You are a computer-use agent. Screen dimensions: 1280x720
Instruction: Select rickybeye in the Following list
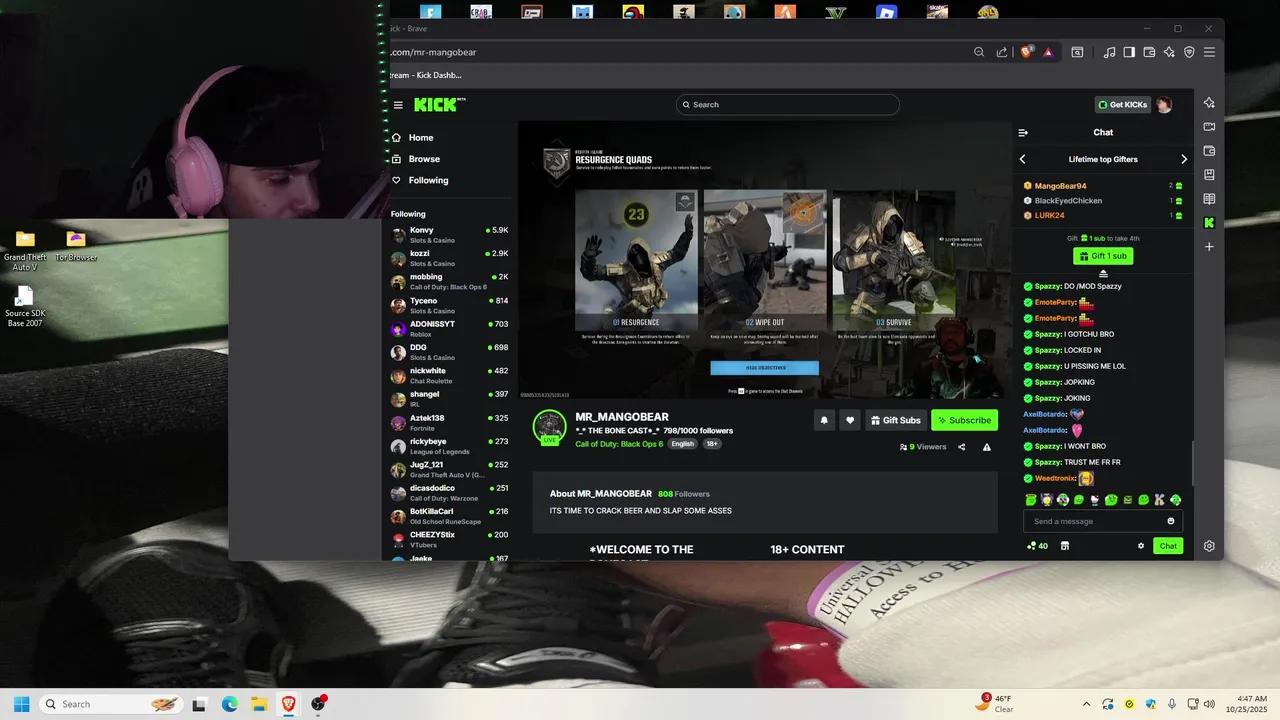pyautogui.click(x=449, y=445)
